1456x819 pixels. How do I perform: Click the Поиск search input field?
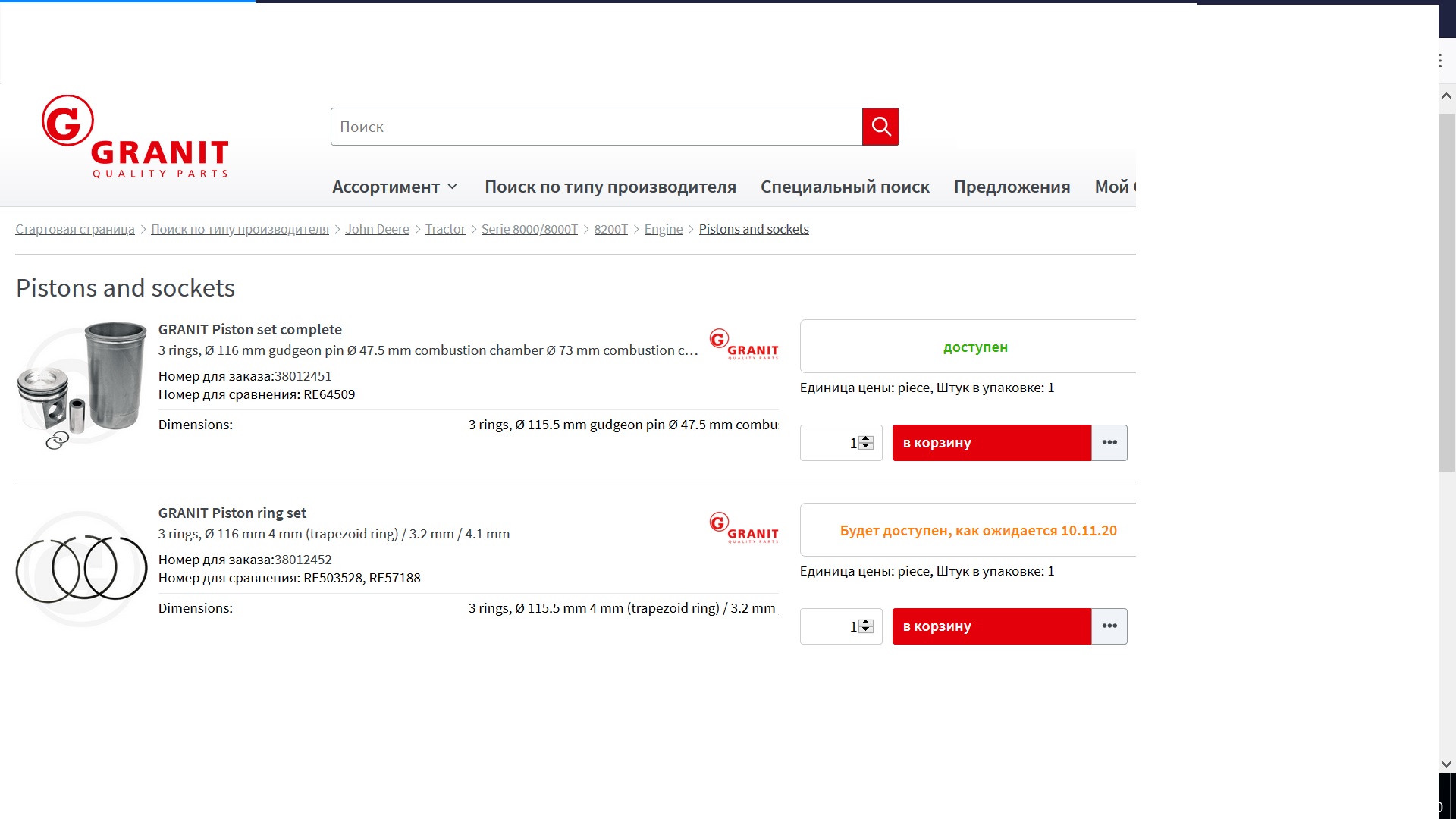click(x=595, y=127)
